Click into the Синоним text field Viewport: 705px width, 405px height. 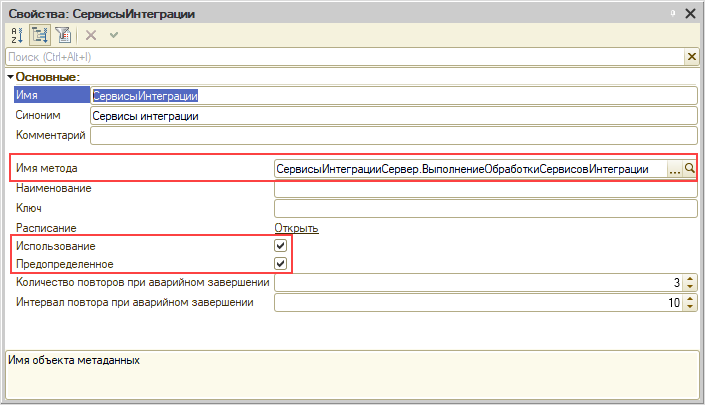pyautogui.click(x=392, y=116)
